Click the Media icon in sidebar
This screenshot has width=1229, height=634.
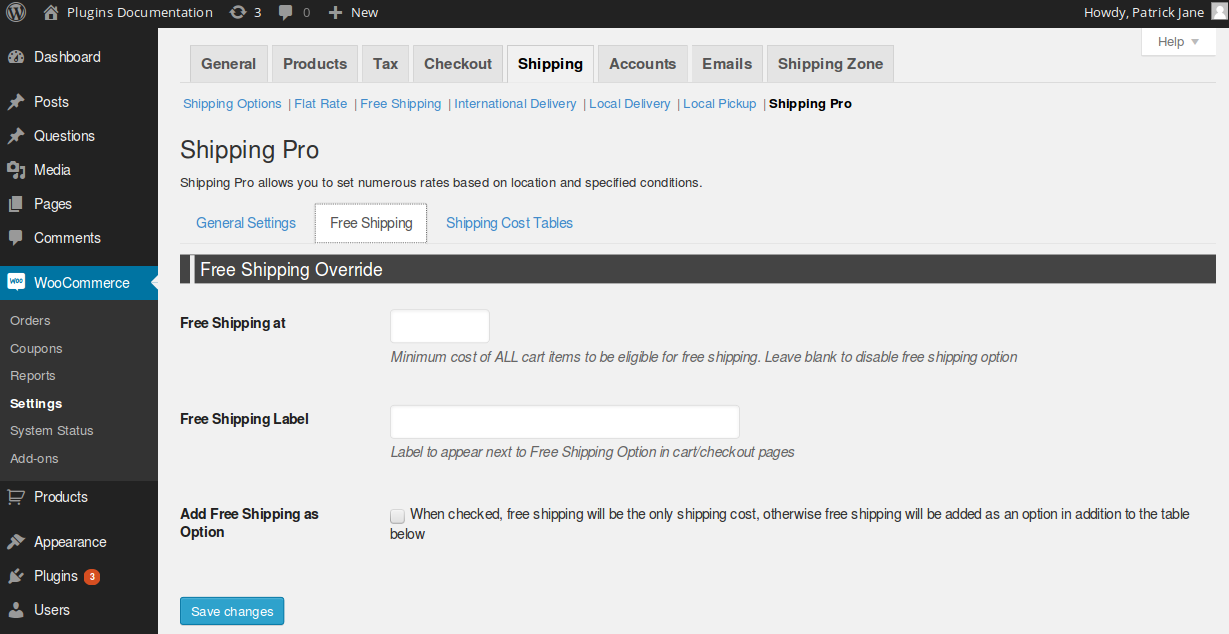16,170
